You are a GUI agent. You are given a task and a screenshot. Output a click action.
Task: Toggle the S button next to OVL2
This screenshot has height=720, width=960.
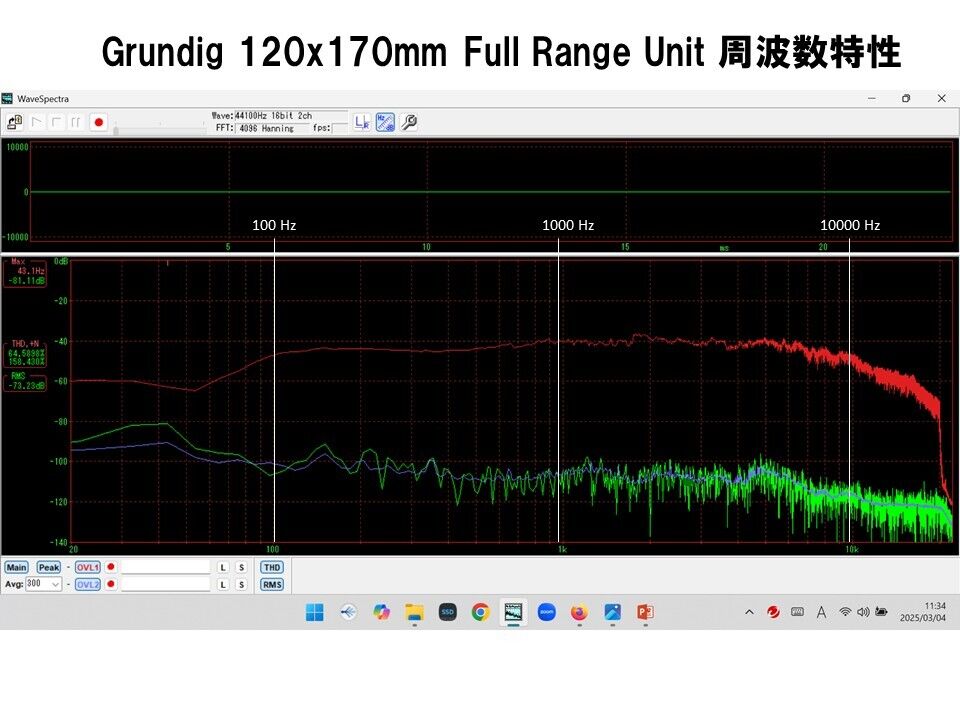click(x=241, y=584)
